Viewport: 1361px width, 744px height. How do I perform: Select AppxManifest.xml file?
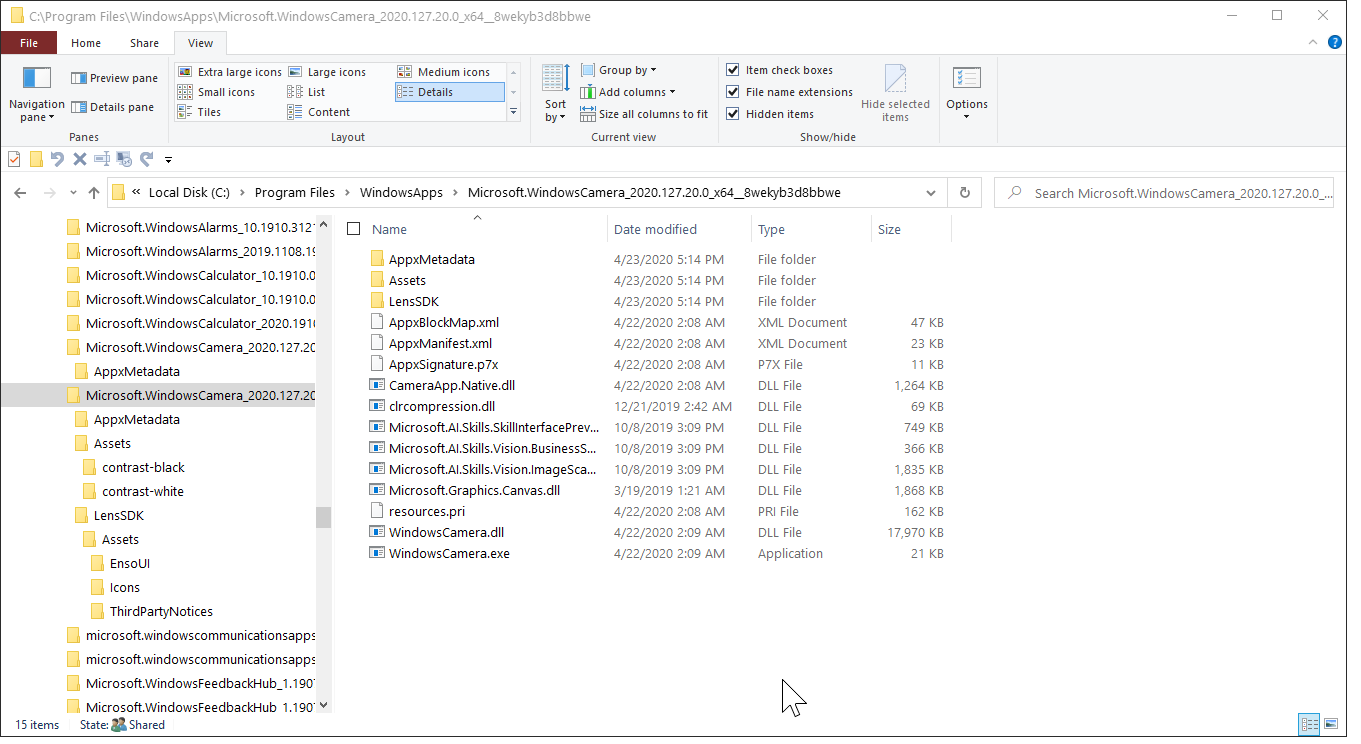click(x=440, y=343)
